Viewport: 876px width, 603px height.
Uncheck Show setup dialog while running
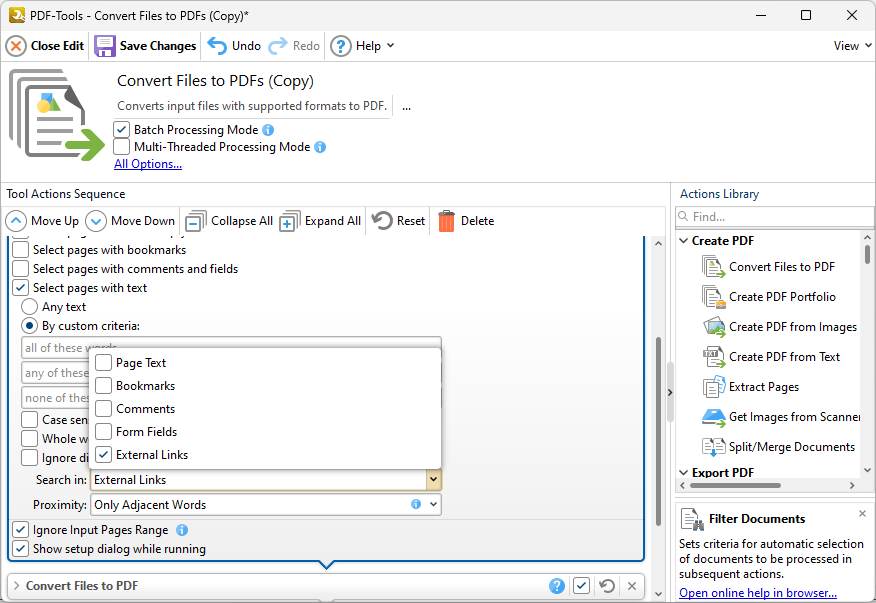(x=20, y=549)
